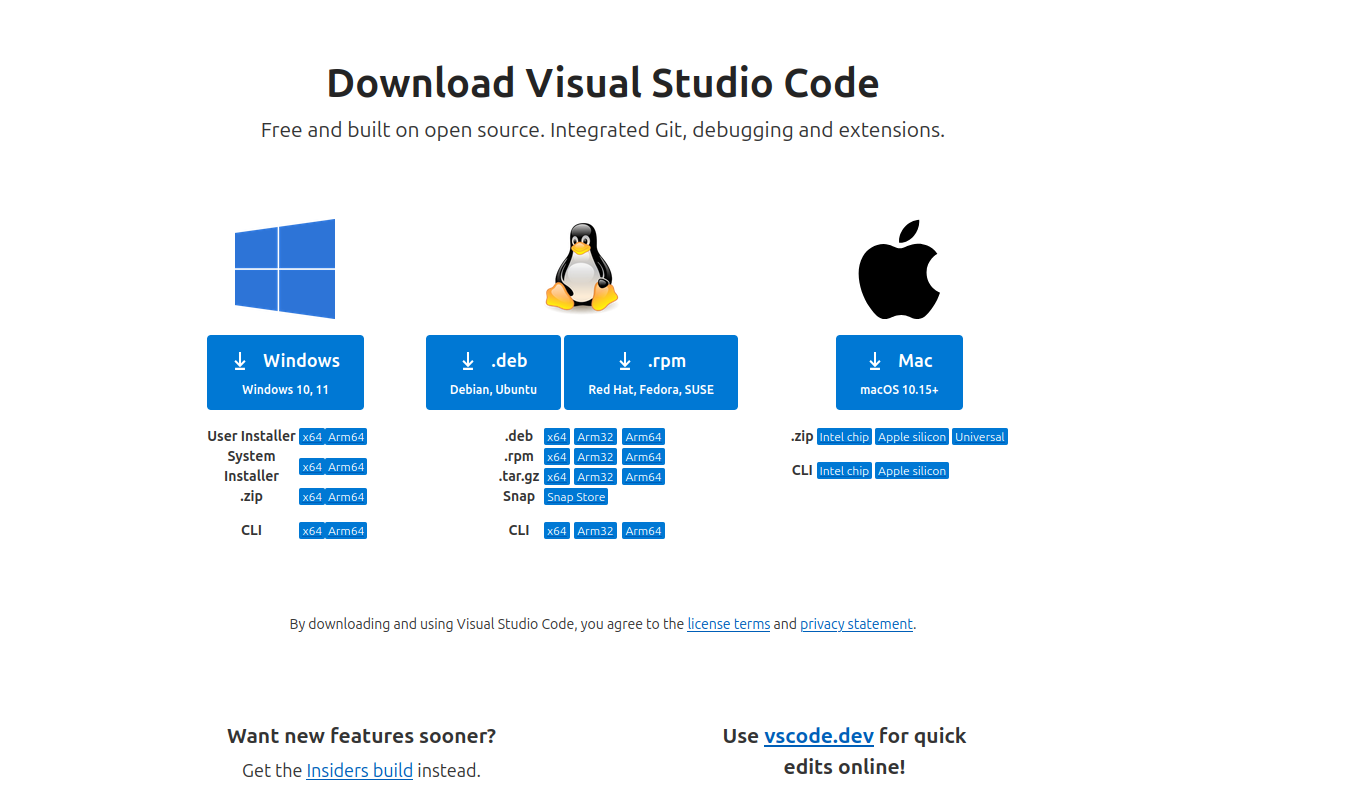Open the privacy statement link

pyautogui.click(x=856, y=624)
